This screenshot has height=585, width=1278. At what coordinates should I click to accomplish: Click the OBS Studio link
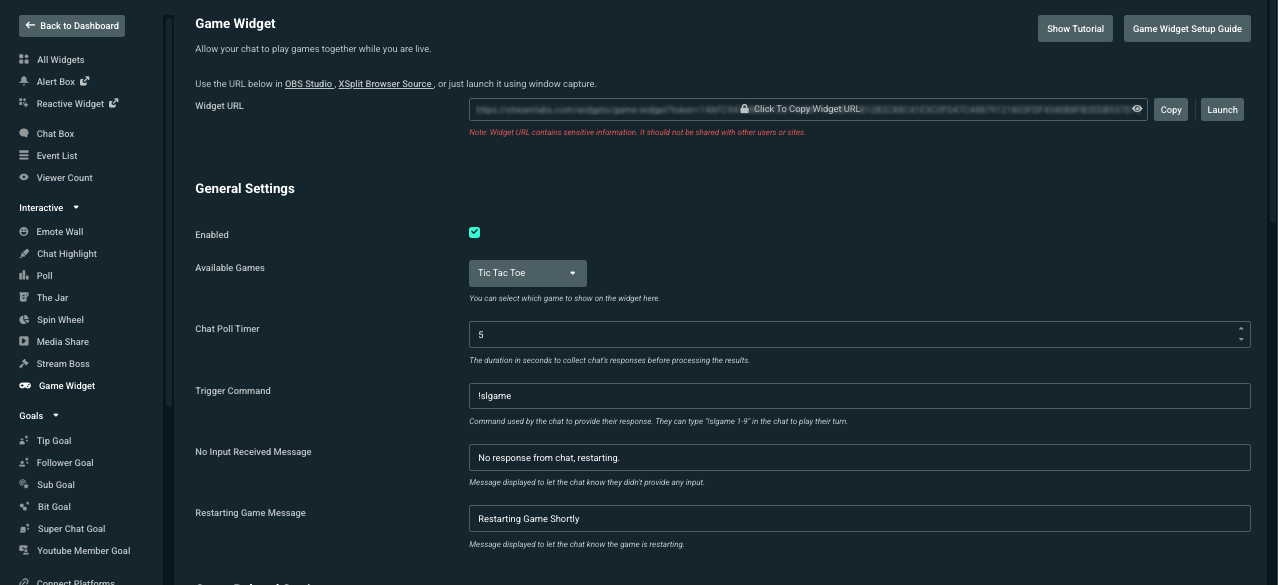click(x=307, y=83)
